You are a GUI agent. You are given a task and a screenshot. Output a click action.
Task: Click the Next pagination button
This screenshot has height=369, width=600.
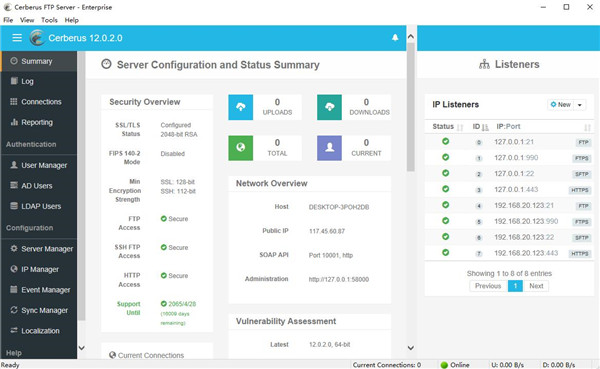click(x=536, y=286)
